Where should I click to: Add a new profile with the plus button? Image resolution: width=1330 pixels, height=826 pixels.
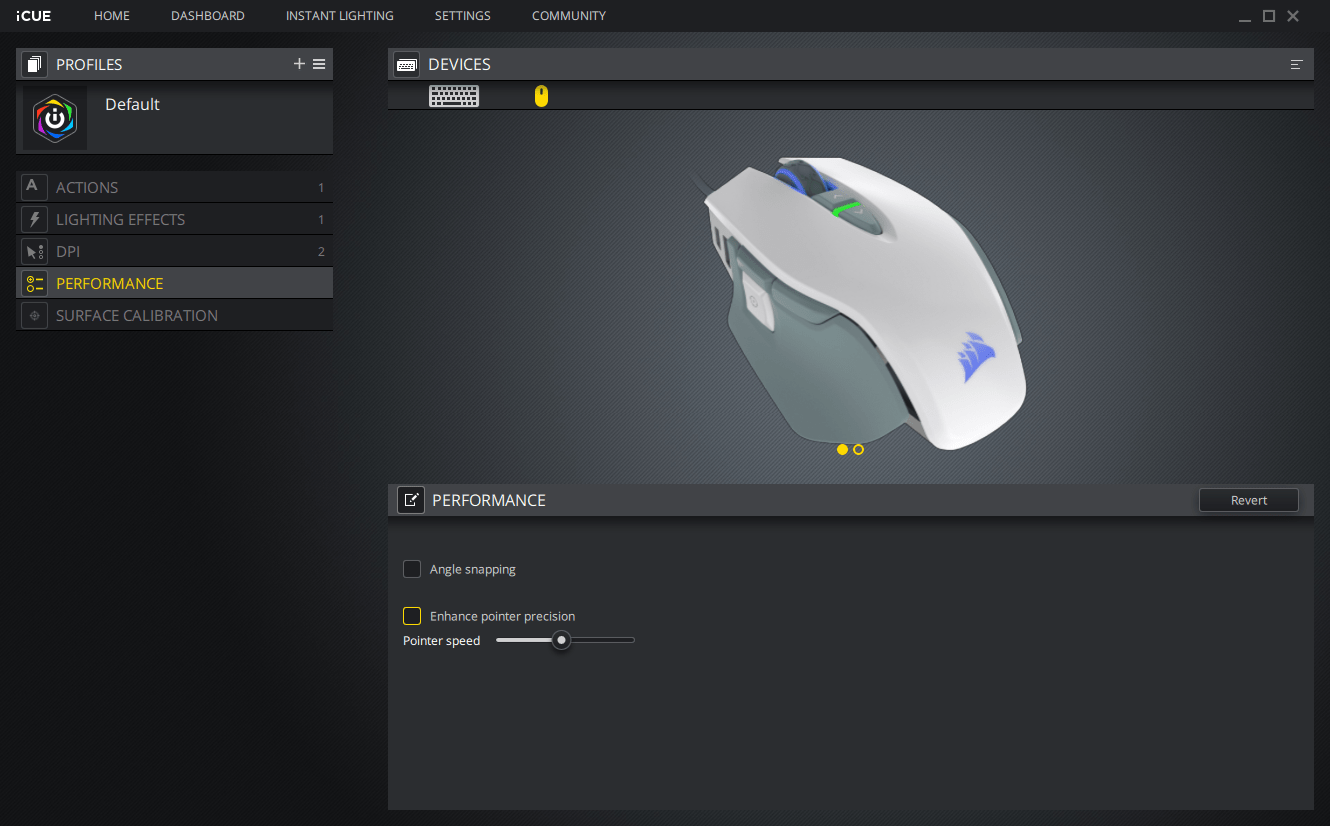click(x=299, y=63)
